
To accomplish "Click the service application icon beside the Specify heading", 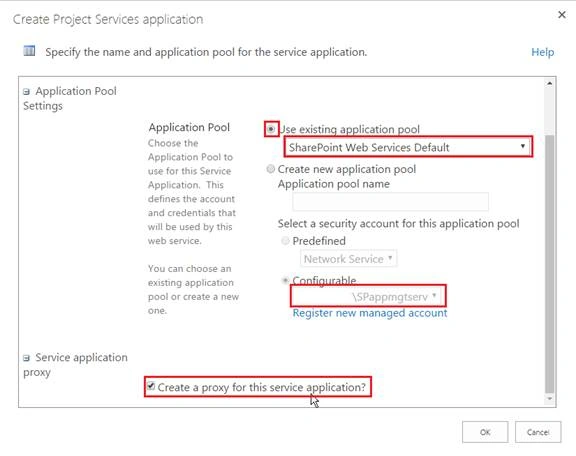I will (x=29, y=51).
